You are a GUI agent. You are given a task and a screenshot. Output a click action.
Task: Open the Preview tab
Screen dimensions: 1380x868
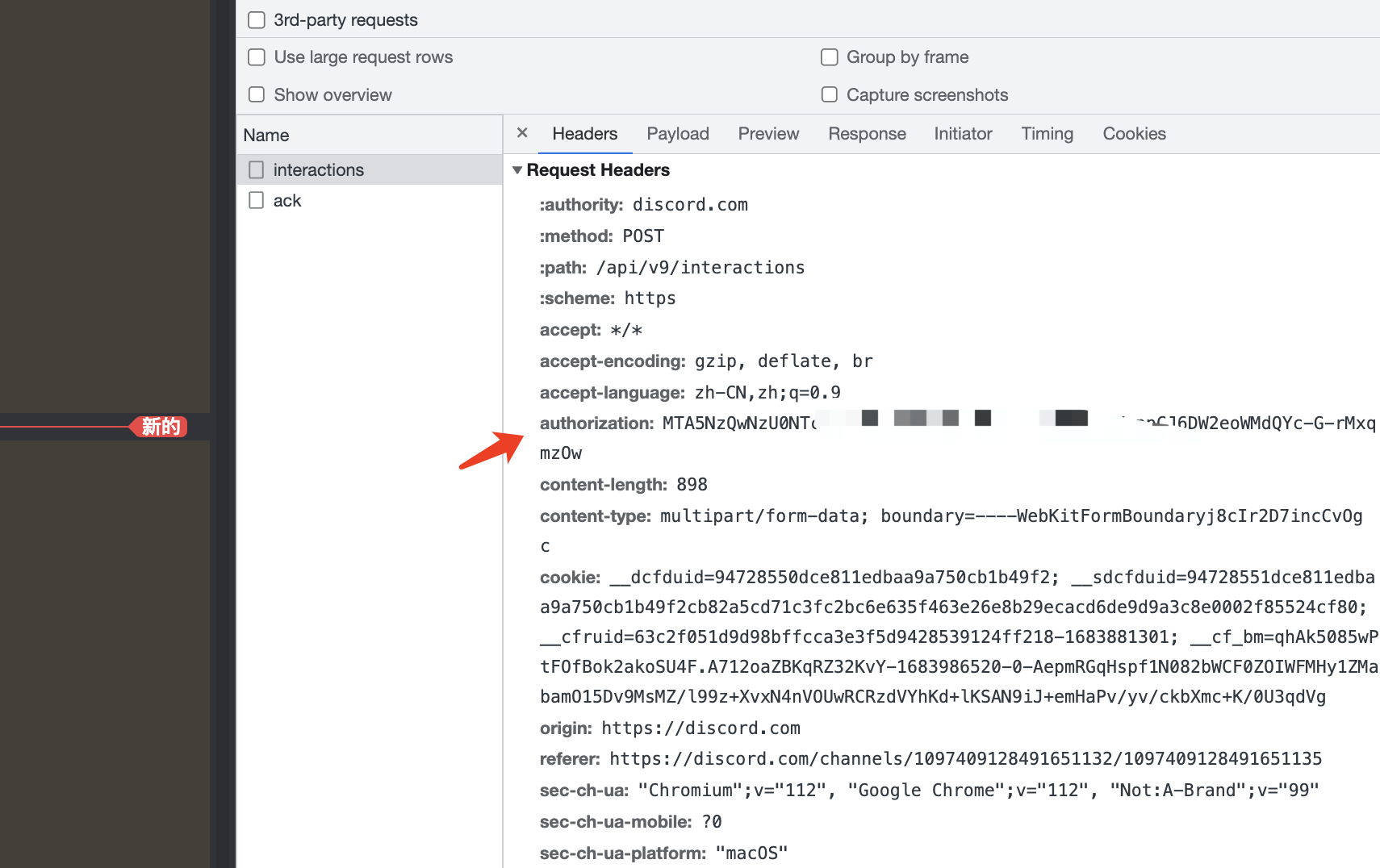pos(767,134)
